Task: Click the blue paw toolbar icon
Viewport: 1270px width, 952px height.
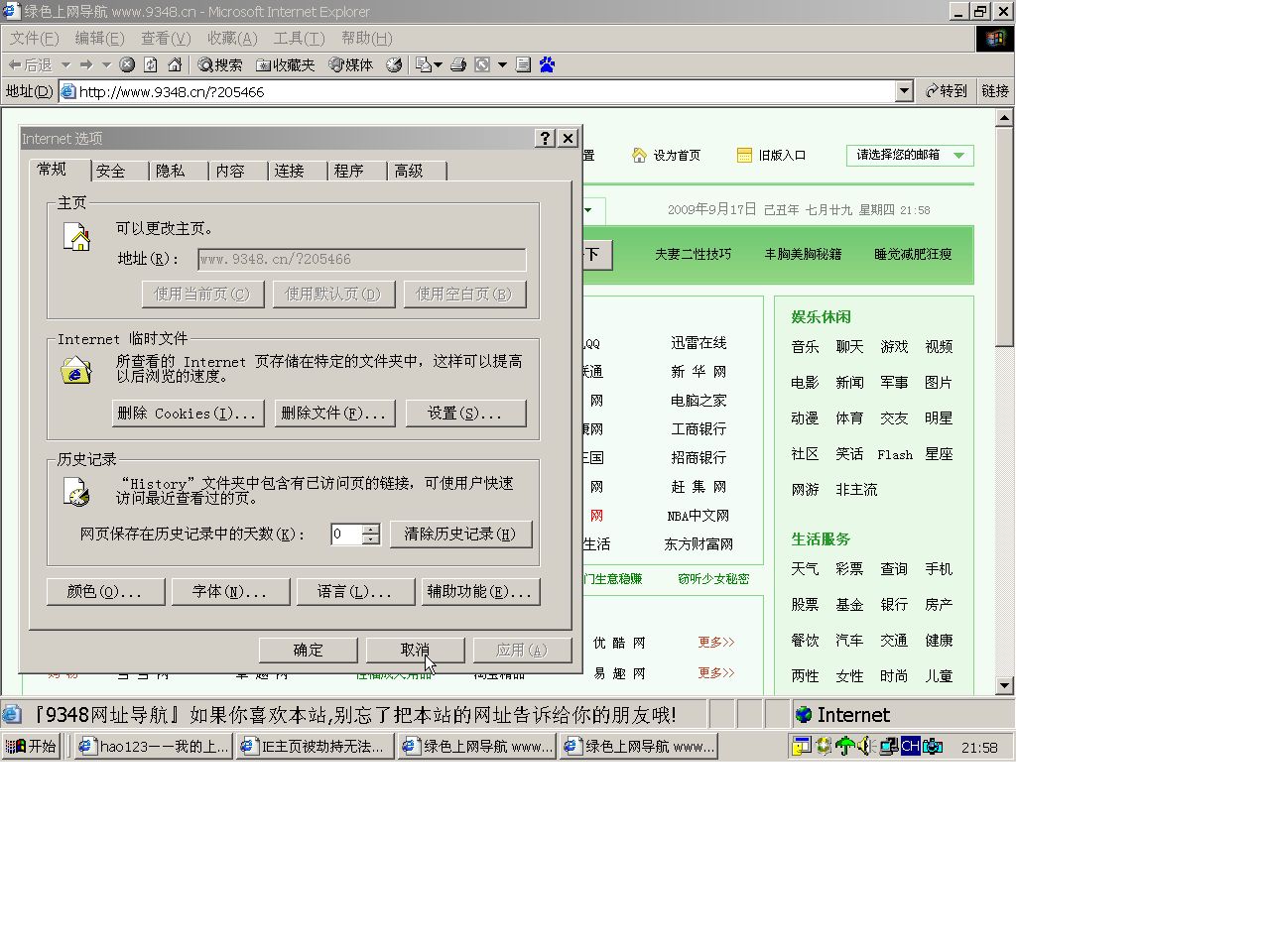Action: pos(547,64)
